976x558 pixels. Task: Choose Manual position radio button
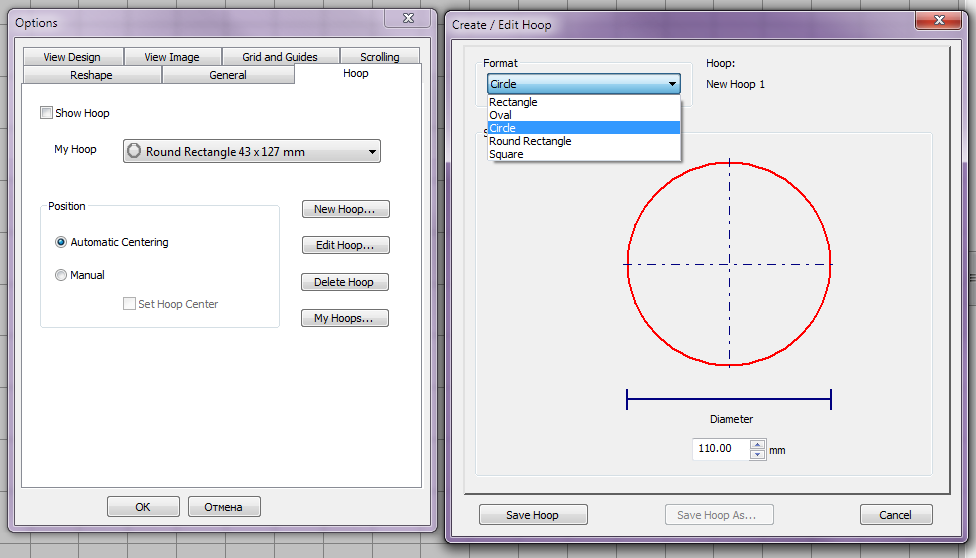(62, 275)
